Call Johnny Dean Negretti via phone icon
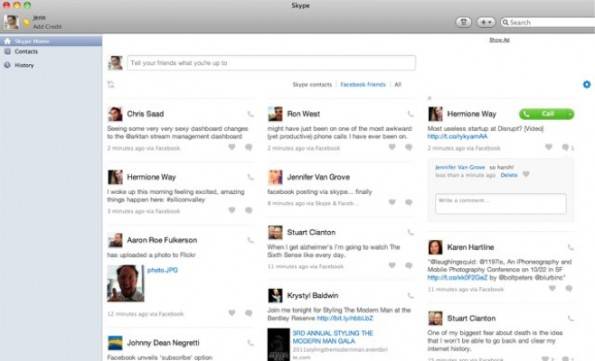Image resolution: width=595 pixels, height=361 pixels. coord(250,343)
